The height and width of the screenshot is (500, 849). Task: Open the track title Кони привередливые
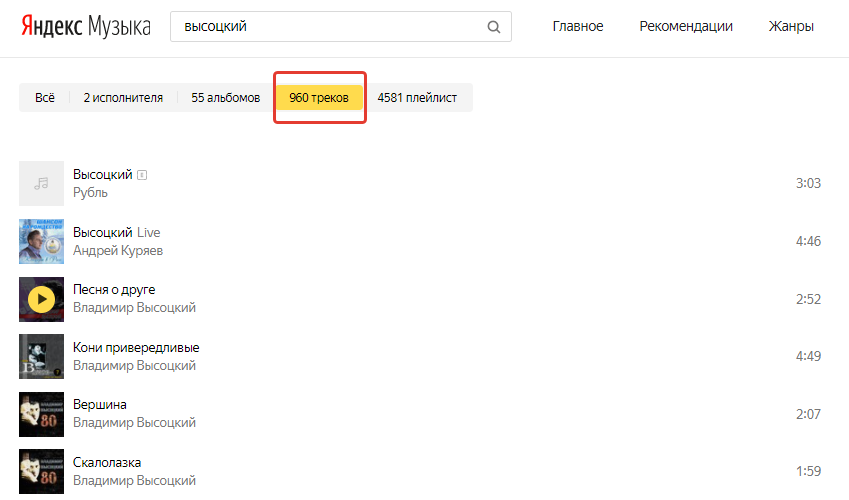[x=136, y=347]
